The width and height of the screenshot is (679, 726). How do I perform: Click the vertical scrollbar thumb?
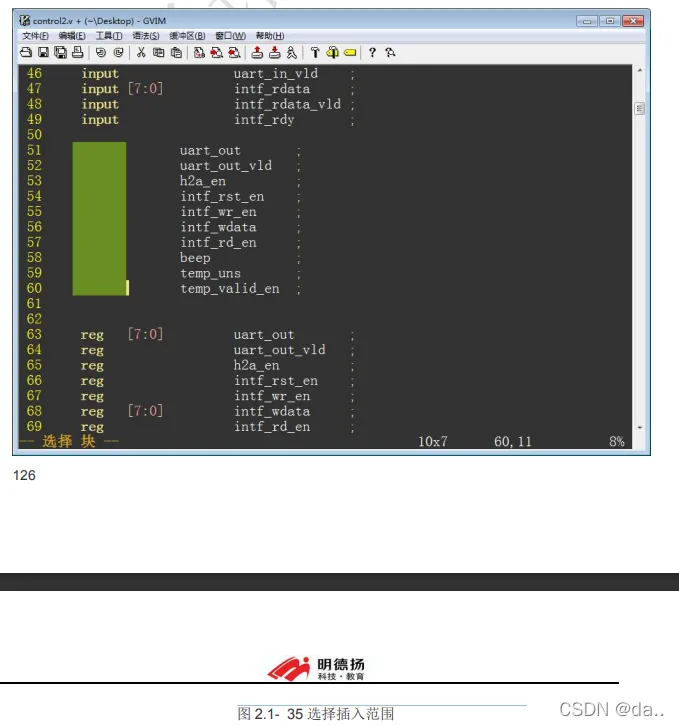[x=640, y=109]
